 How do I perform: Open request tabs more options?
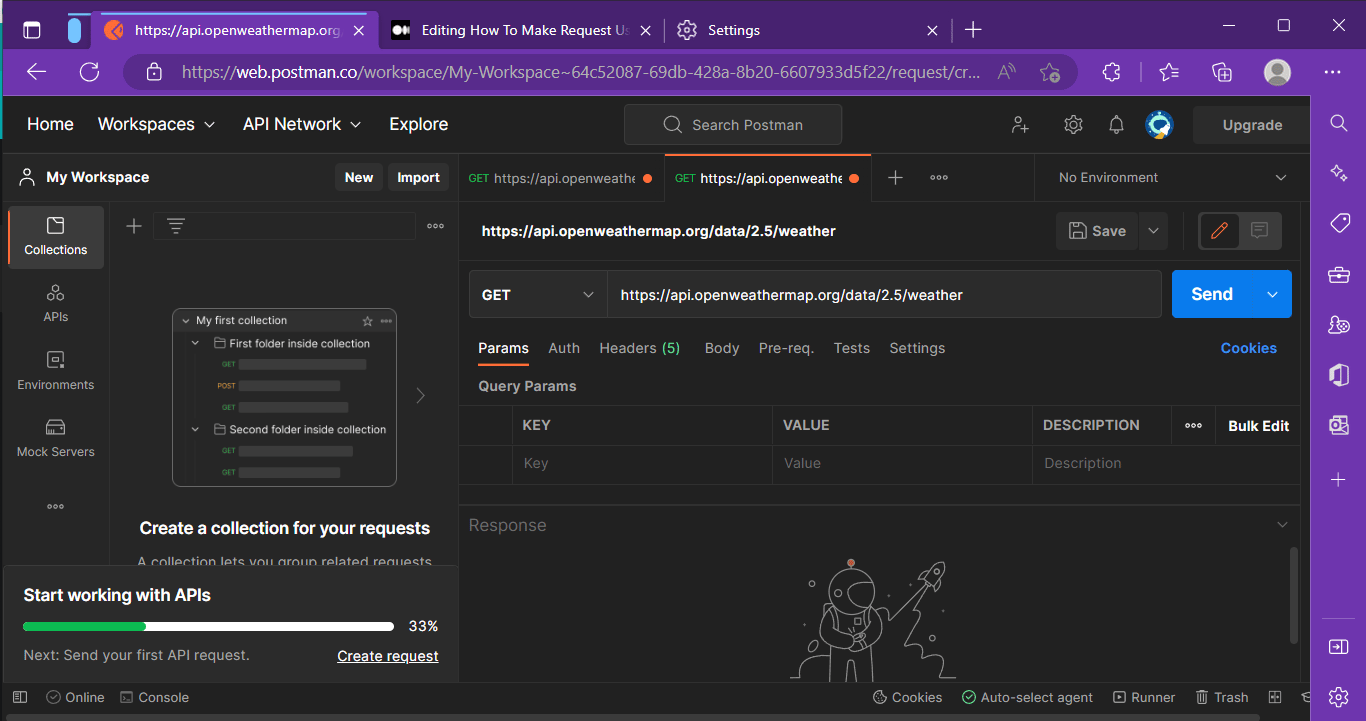point(939,177)
